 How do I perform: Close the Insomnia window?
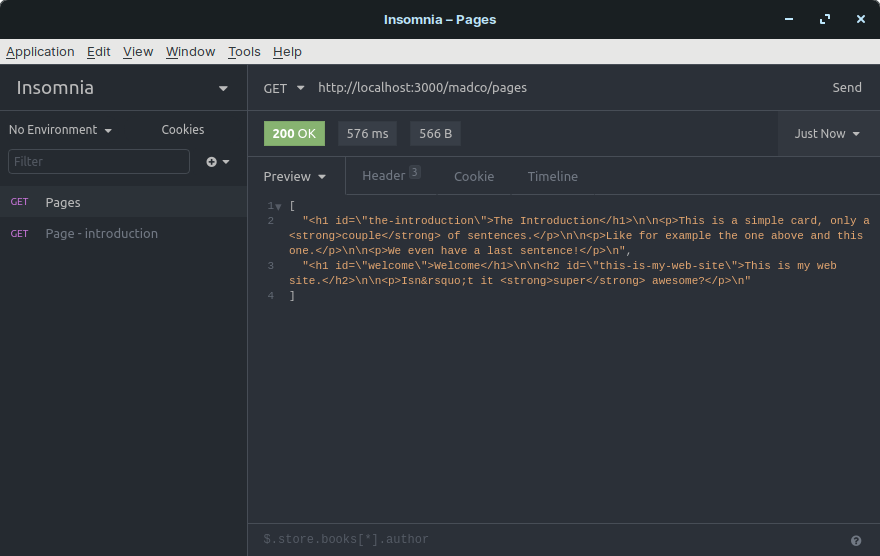coord(860,19)
